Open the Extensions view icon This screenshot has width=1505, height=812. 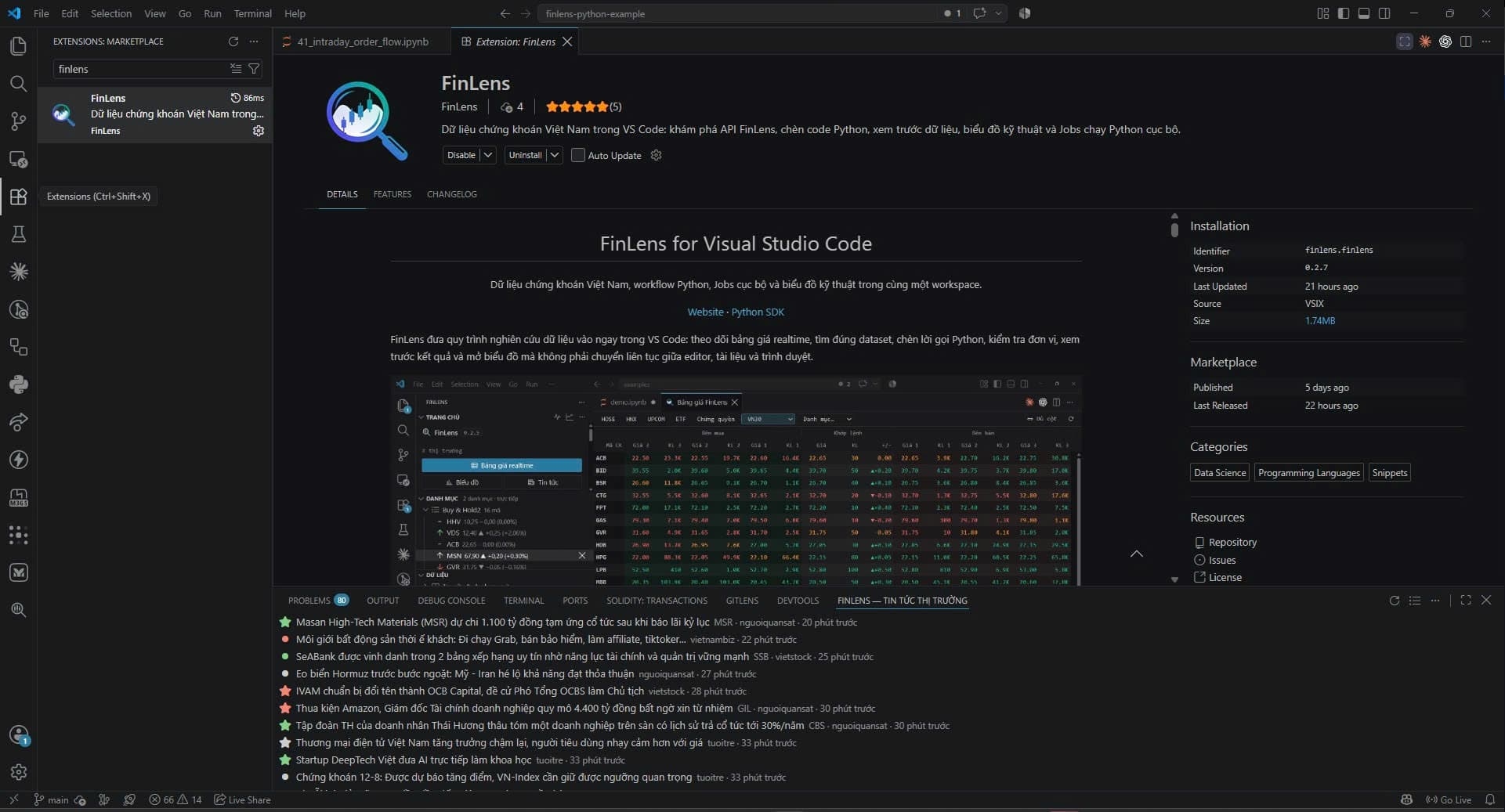tap(18, 197)
